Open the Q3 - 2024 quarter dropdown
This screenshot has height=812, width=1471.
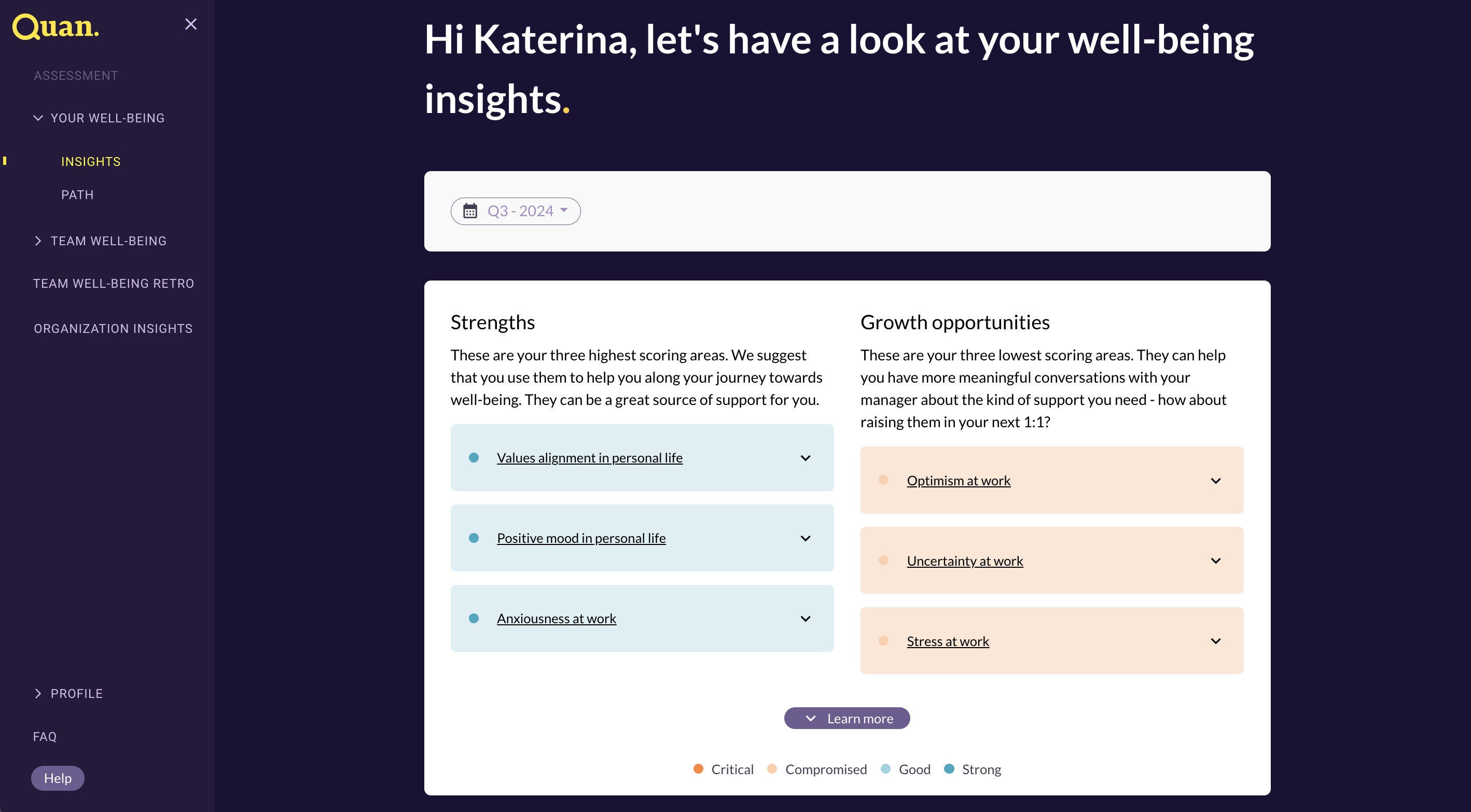[x=528, y=211]
